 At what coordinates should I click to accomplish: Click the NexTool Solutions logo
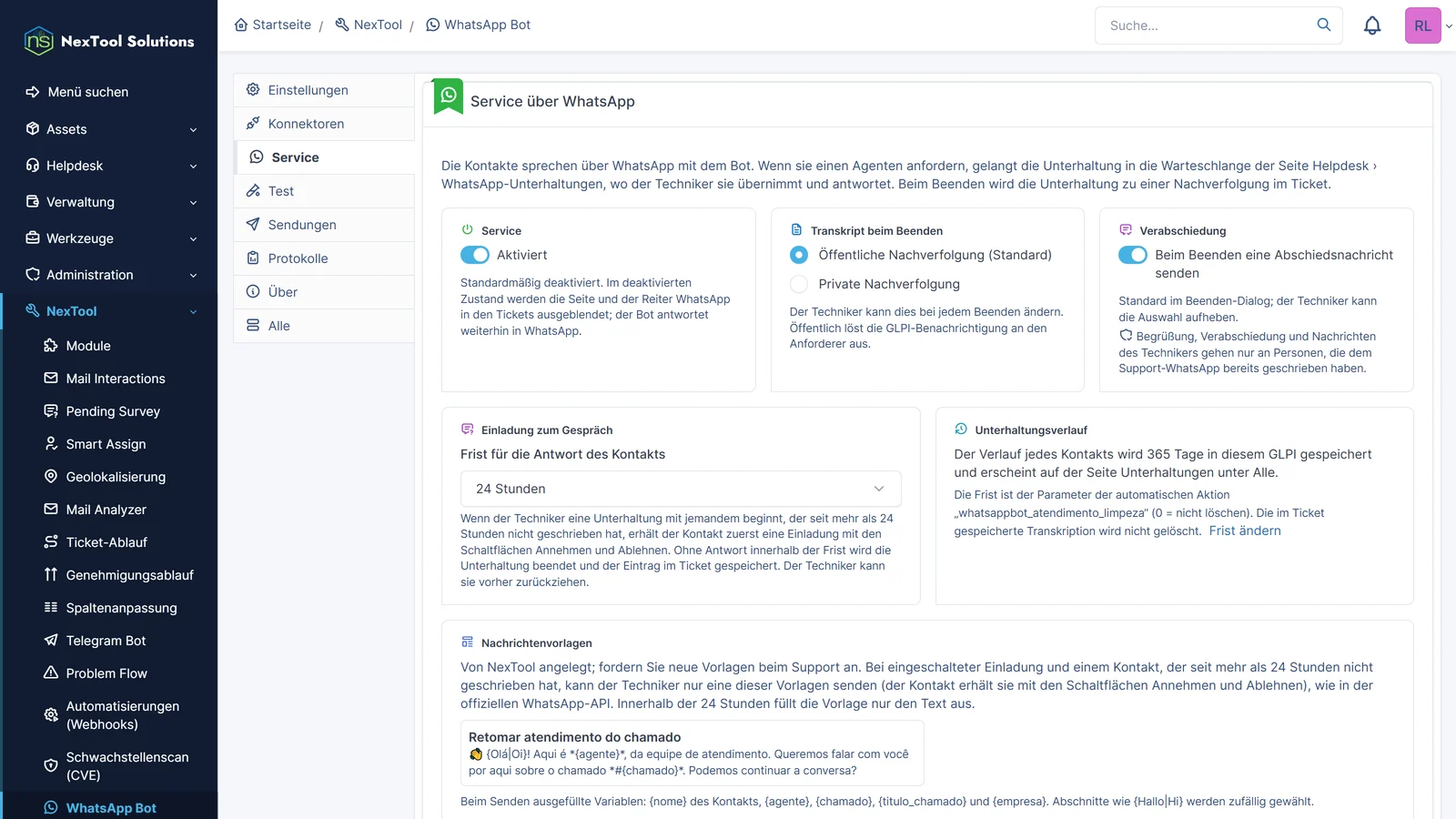109,41
